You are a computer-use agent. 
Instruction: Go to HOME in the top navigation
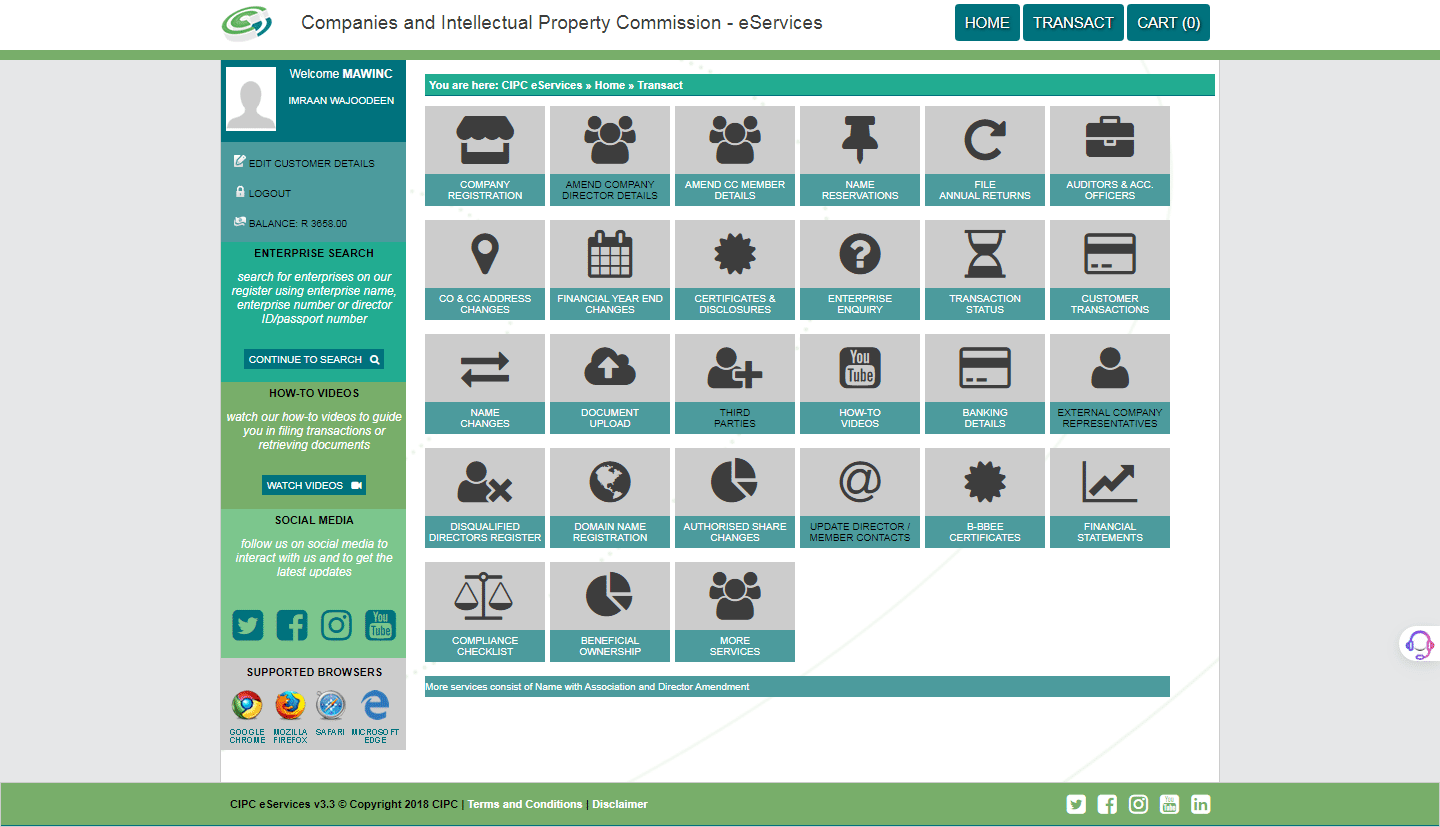point(987,21)
